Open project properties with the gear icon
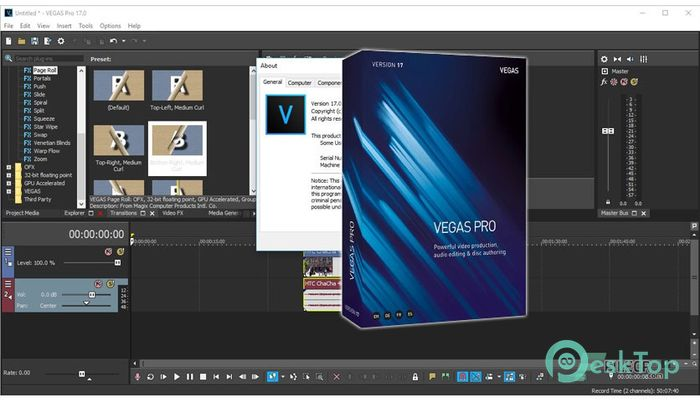Screen dimensions: 700x400 point(60,41)
